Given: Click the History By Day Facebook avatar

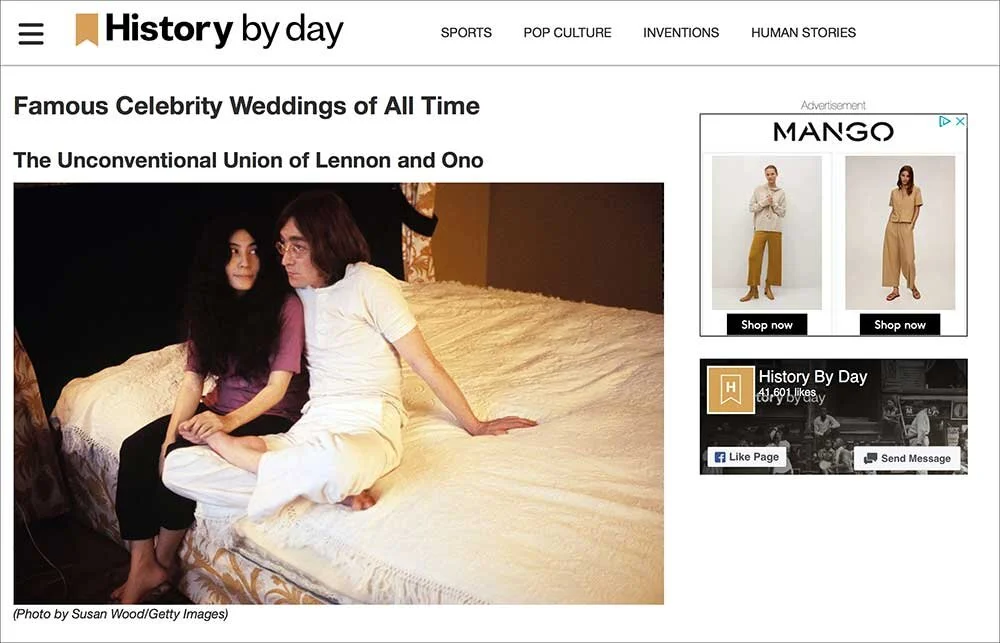Looking at the screenshot, I should coord(731,389).
